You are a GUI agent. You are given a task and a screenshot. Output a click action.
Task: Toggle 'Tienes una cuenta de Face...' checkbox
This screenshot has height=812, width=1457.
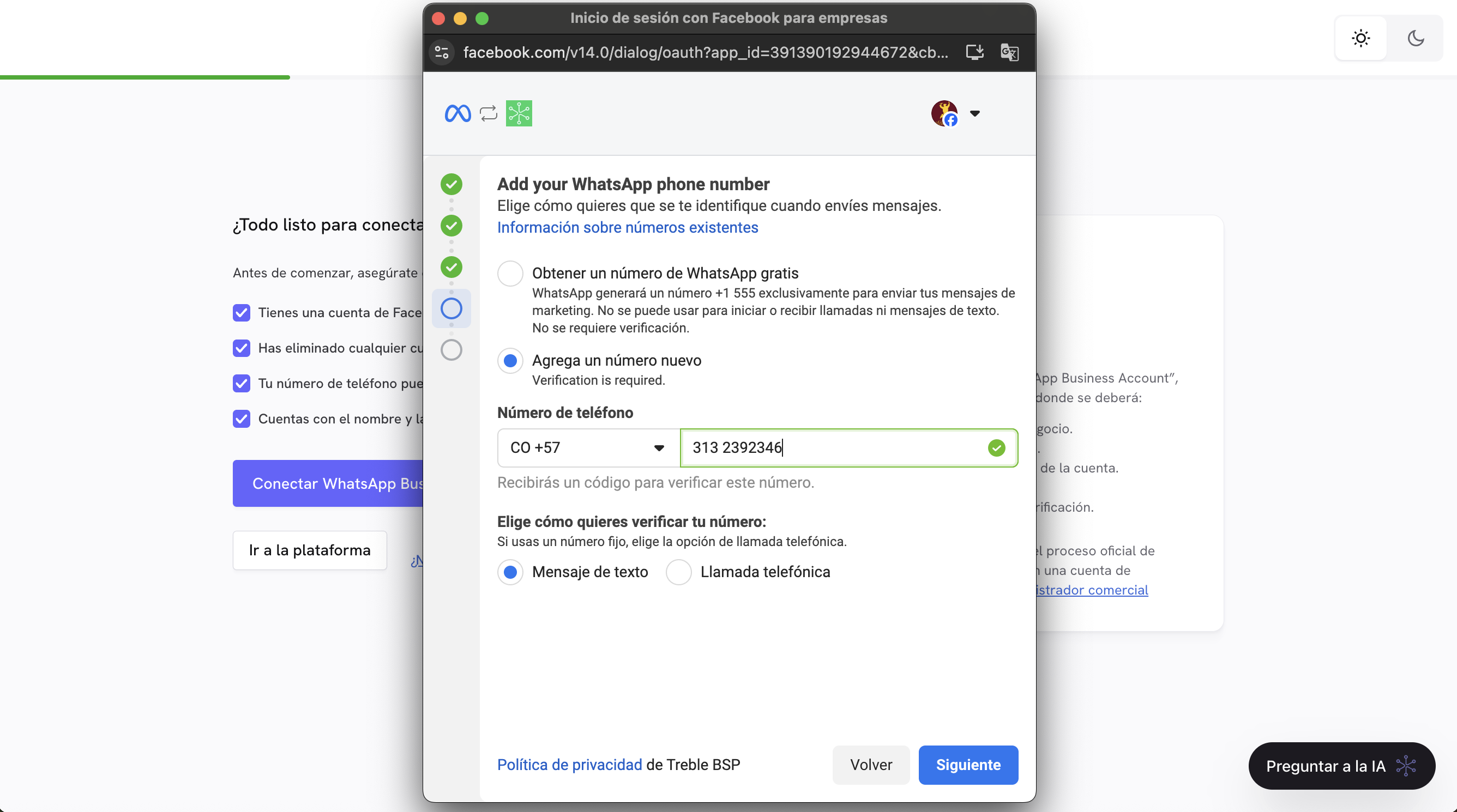[242, 313]
